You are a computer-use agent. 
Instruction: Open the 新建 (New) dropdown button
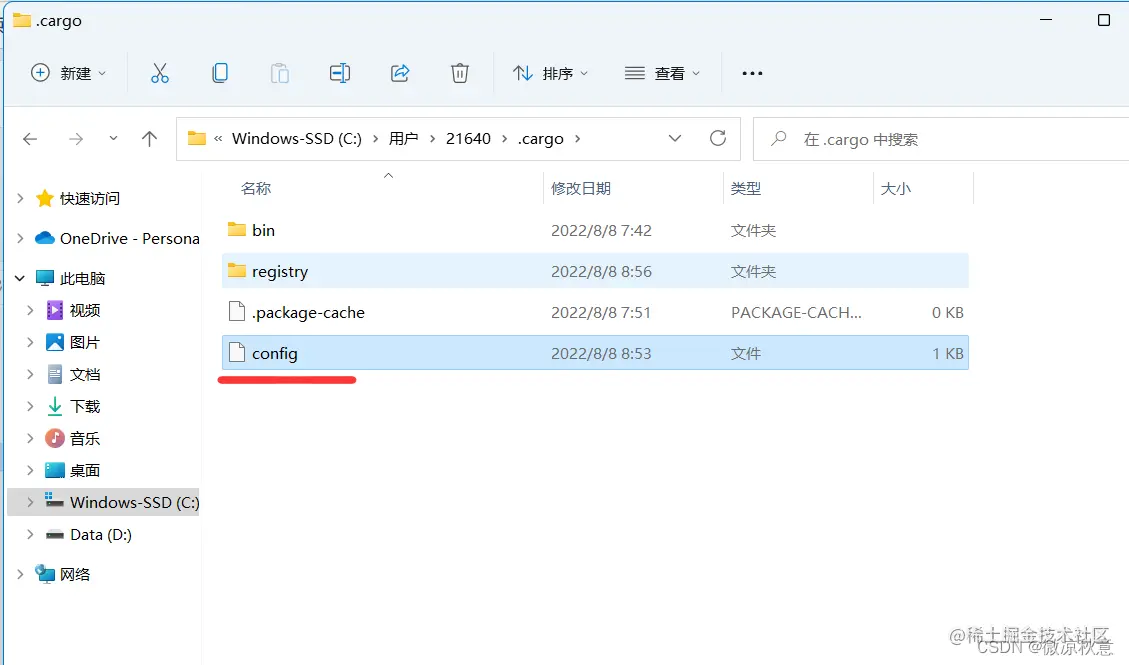(68, 73)
